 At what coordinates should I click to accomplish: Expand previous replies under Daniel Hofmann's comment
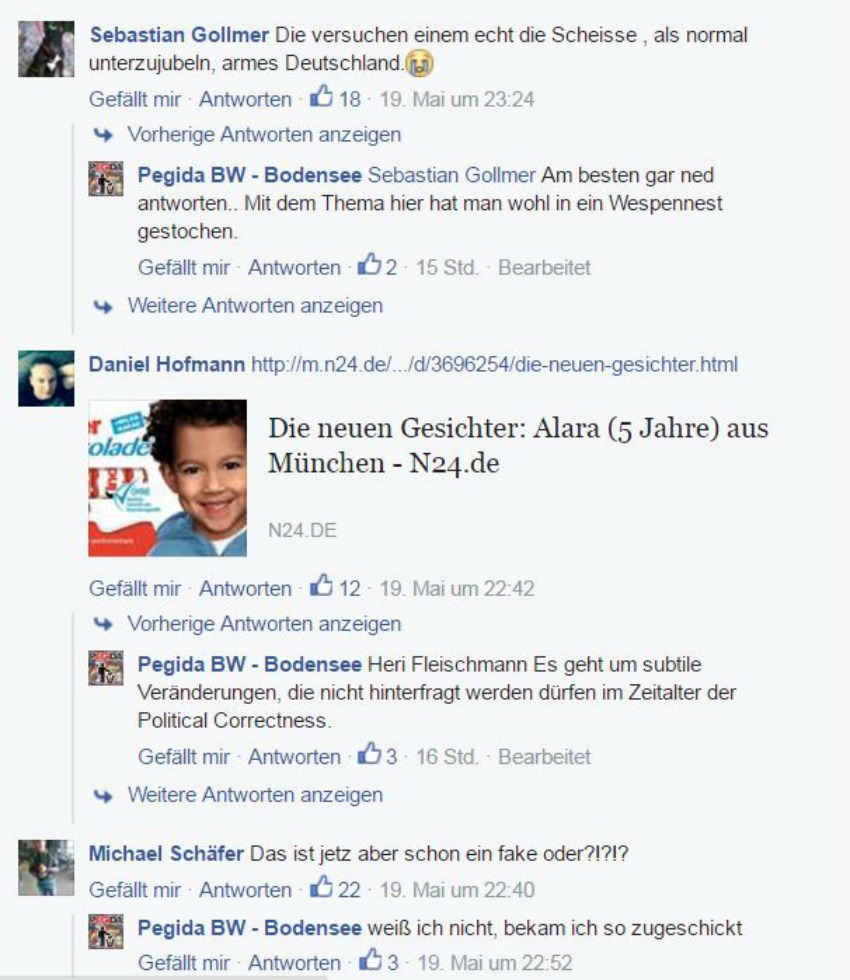click(x=264, y=624)
